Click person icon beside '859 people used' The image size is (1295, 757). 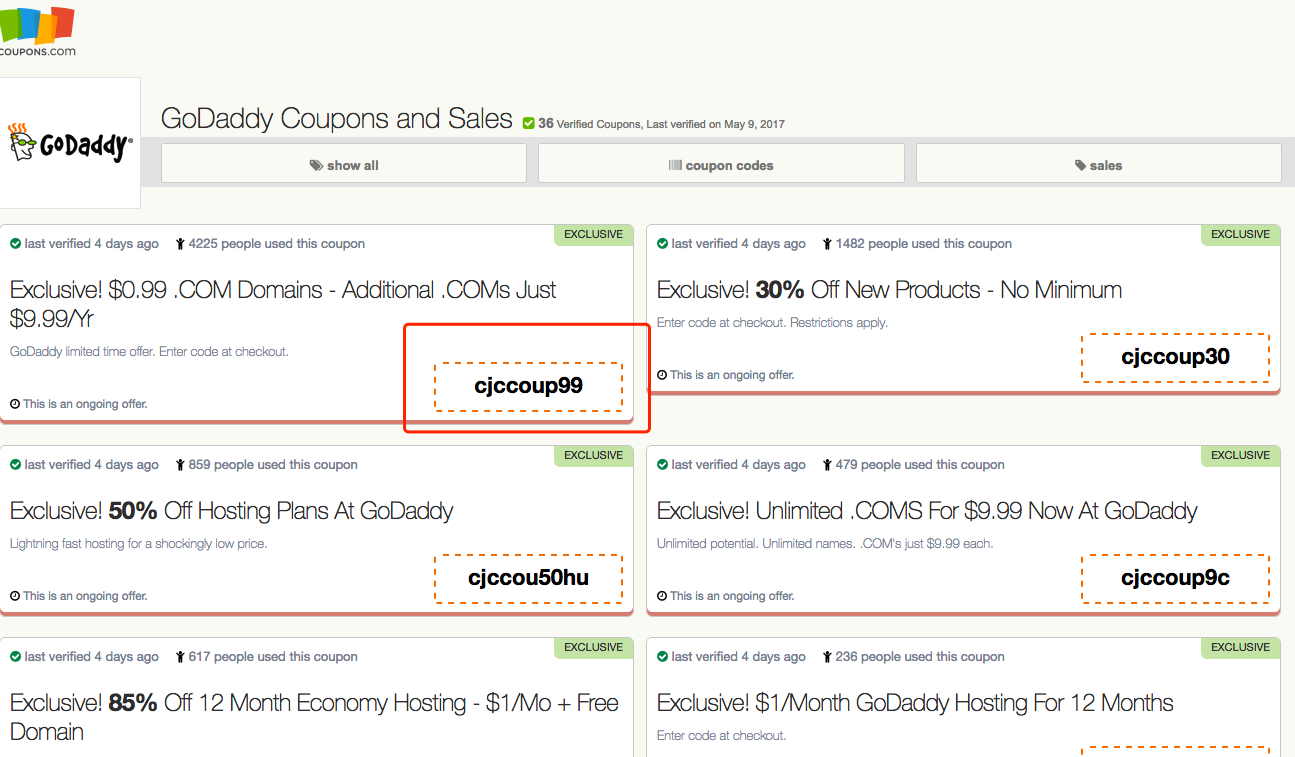pos(180,465)
